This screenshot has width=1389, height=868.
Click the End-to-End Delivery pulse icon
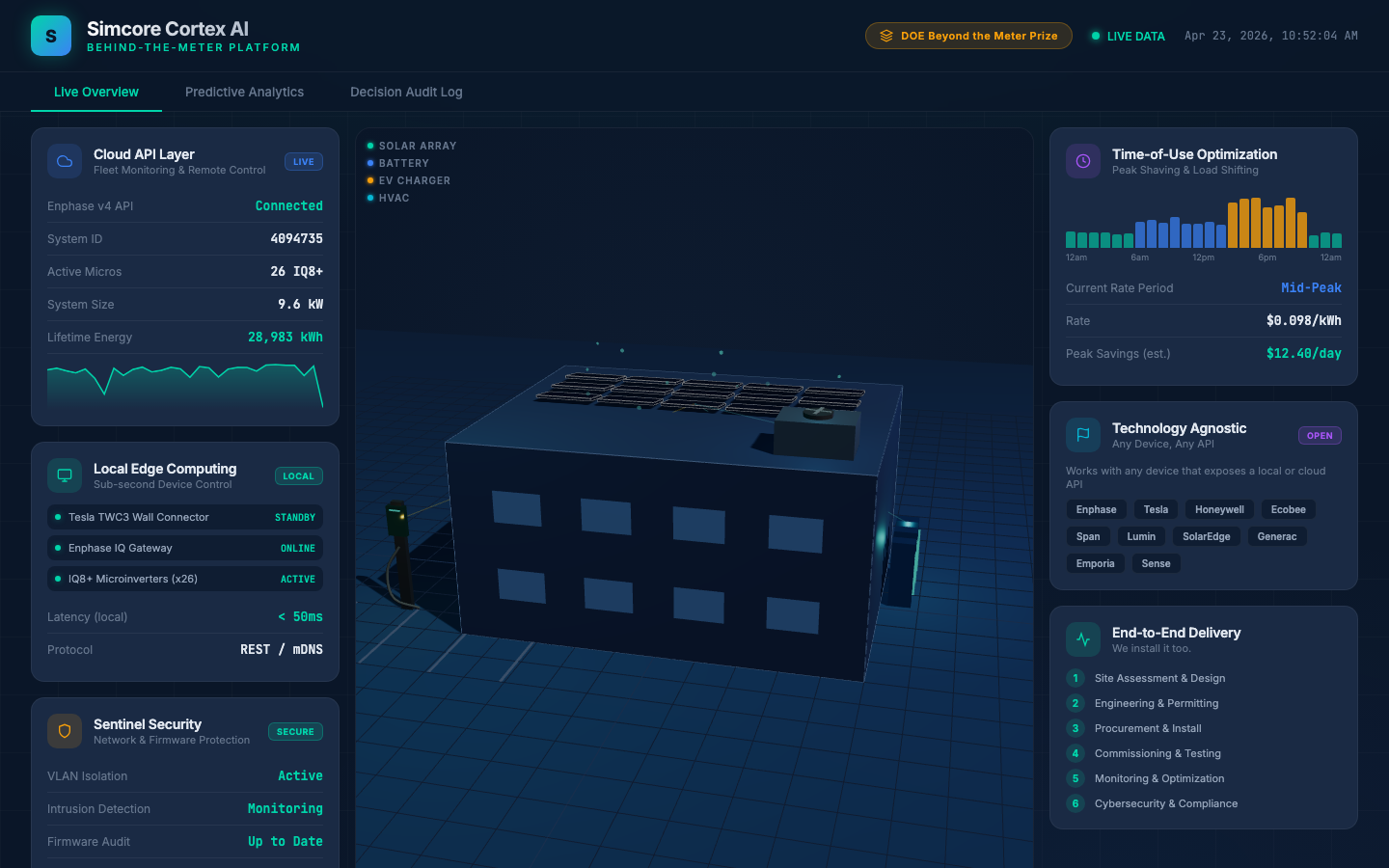[x=1082, y=638]
